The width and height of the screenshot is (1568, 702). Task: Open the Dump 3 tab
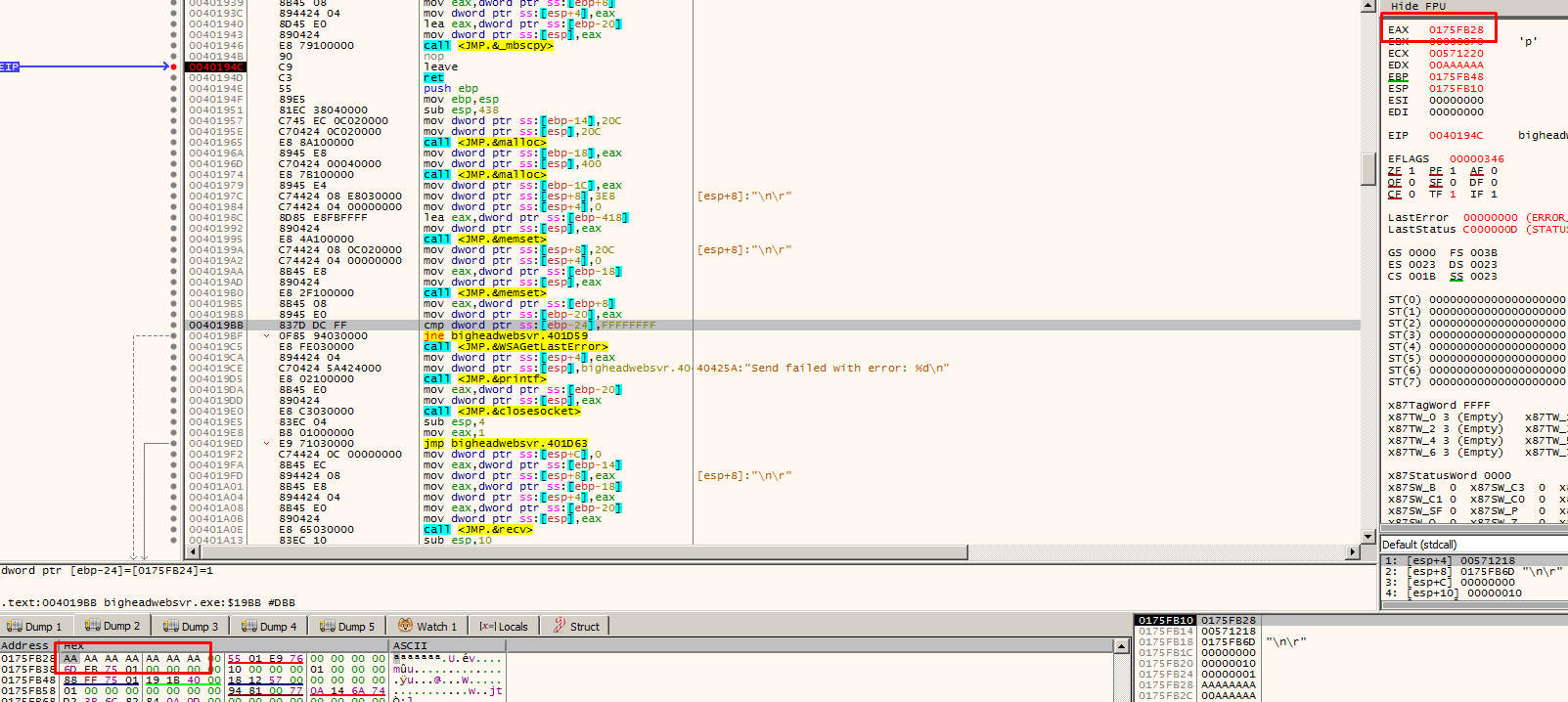point(191,627)
